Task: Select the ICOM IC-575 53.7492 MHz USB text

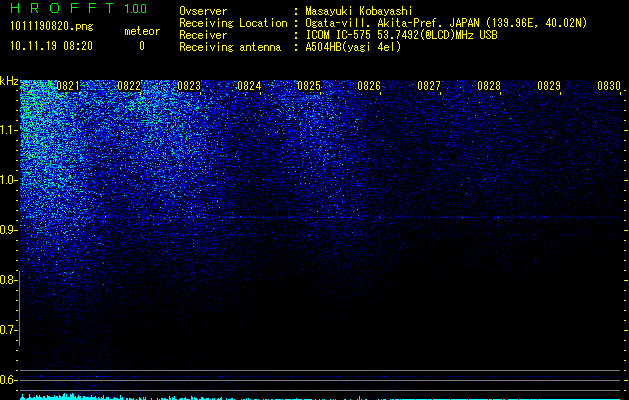Action: point(401,35)
